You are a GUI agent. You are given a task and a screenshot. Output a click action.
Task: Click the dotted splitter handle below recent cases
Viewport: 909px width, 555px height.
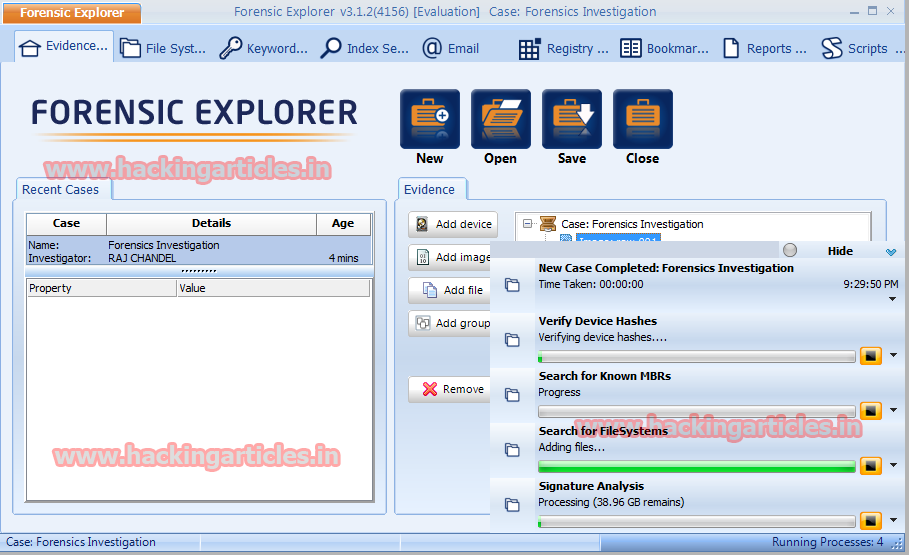[199, 271]
